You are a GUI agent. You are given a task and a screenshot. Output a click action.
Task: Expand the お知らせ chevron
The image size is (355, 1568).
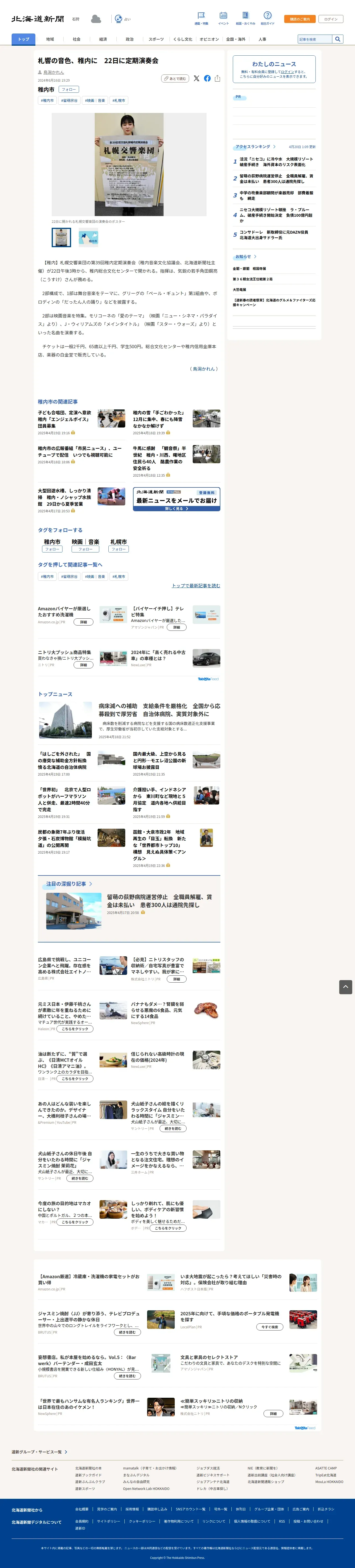point(255,257)
